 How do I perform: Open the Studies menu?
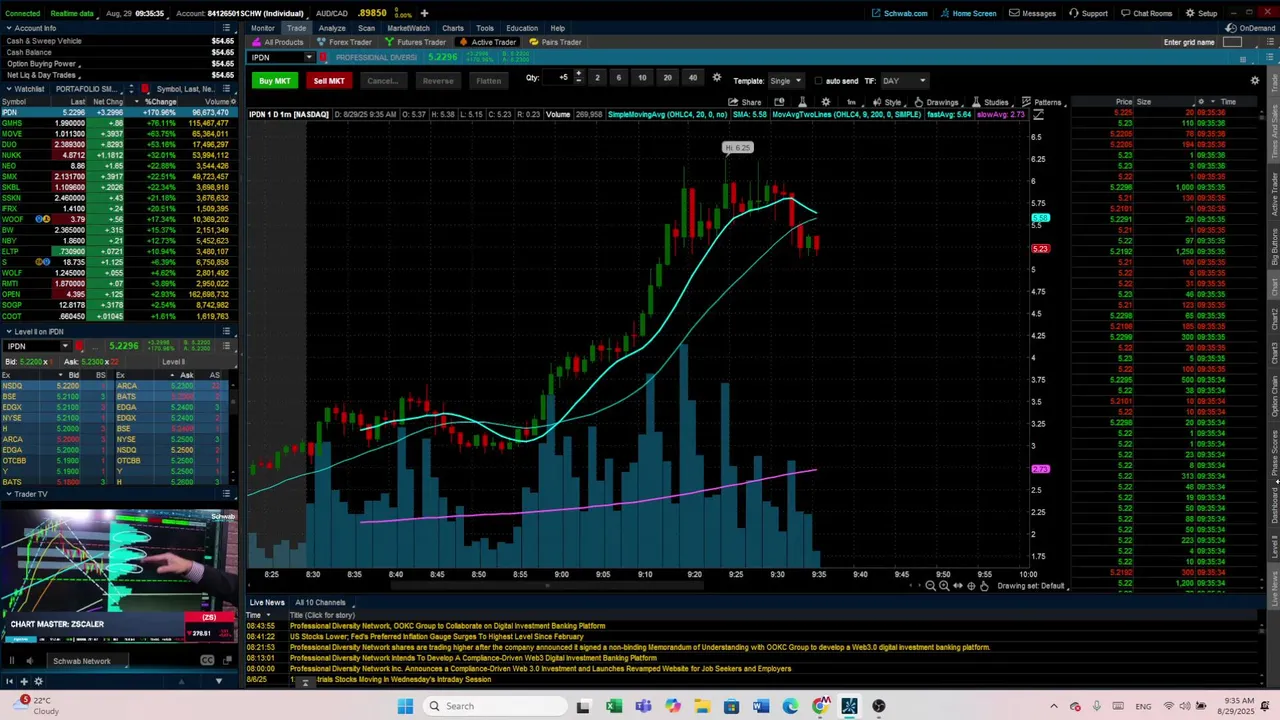pos(990,102)
